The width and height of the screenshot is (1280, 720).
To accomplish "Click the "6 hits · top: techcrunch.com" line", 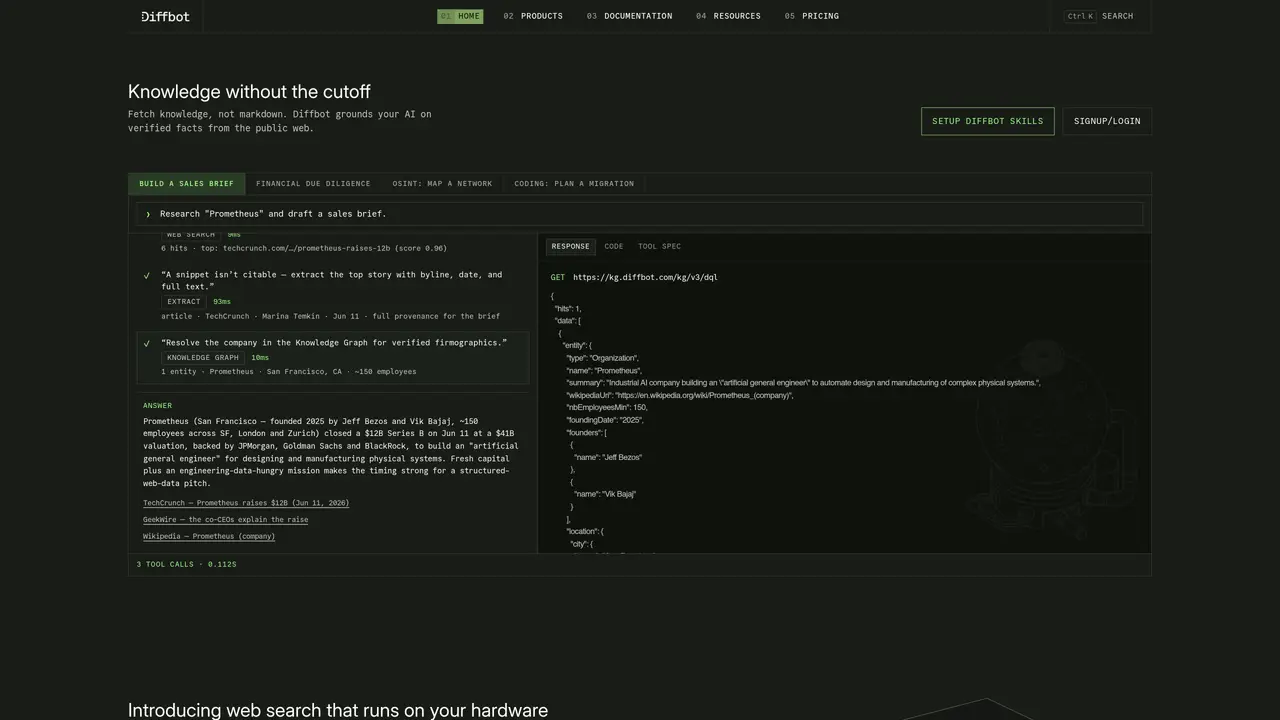I will tap(304, 248).
